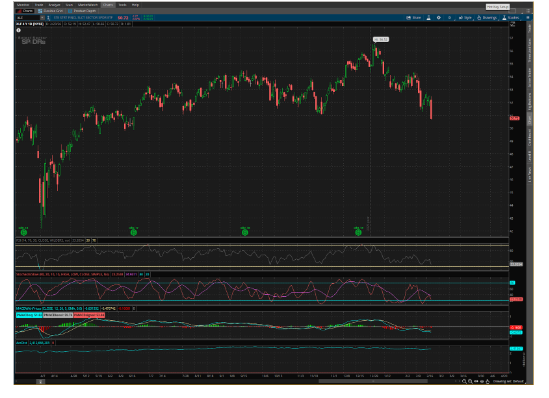Open the Style menu
The width and height of the screenshot is (549, 398).
tap(465, 18)
